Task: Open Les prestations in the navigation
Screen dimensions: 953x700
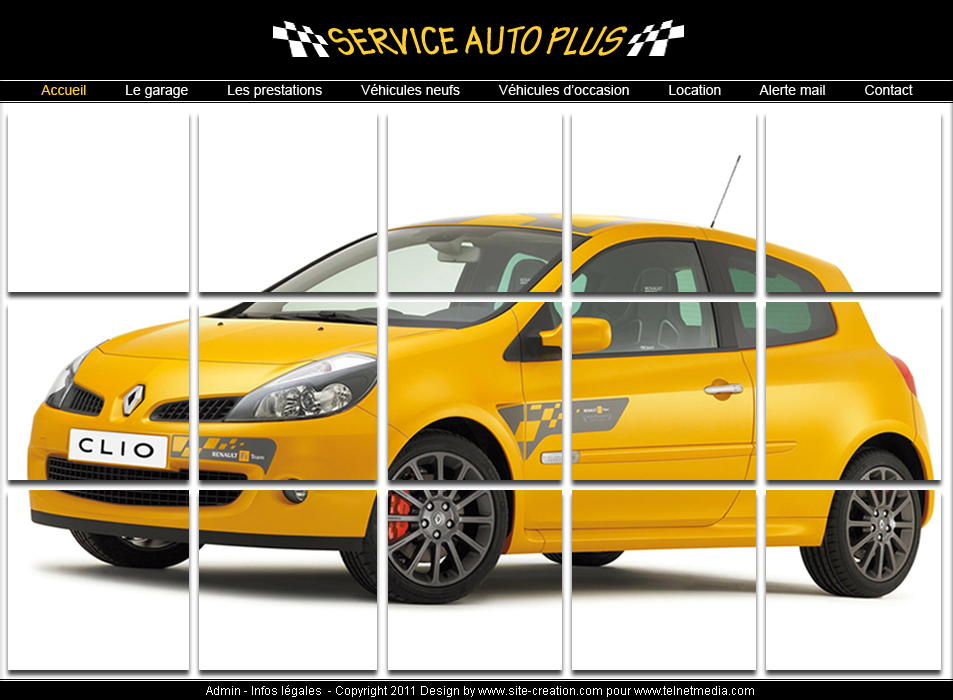Action: pos(275,91)
